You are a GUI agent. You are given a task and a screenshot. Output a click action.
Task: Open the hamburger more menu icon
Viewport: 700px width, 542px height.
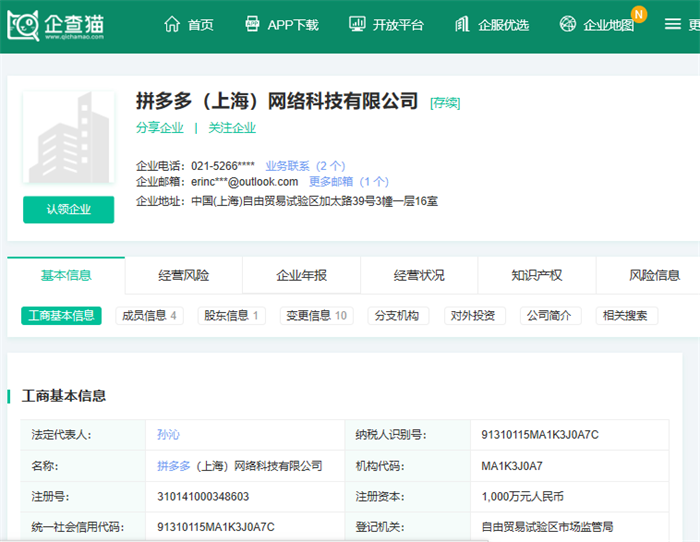[673, 24]
